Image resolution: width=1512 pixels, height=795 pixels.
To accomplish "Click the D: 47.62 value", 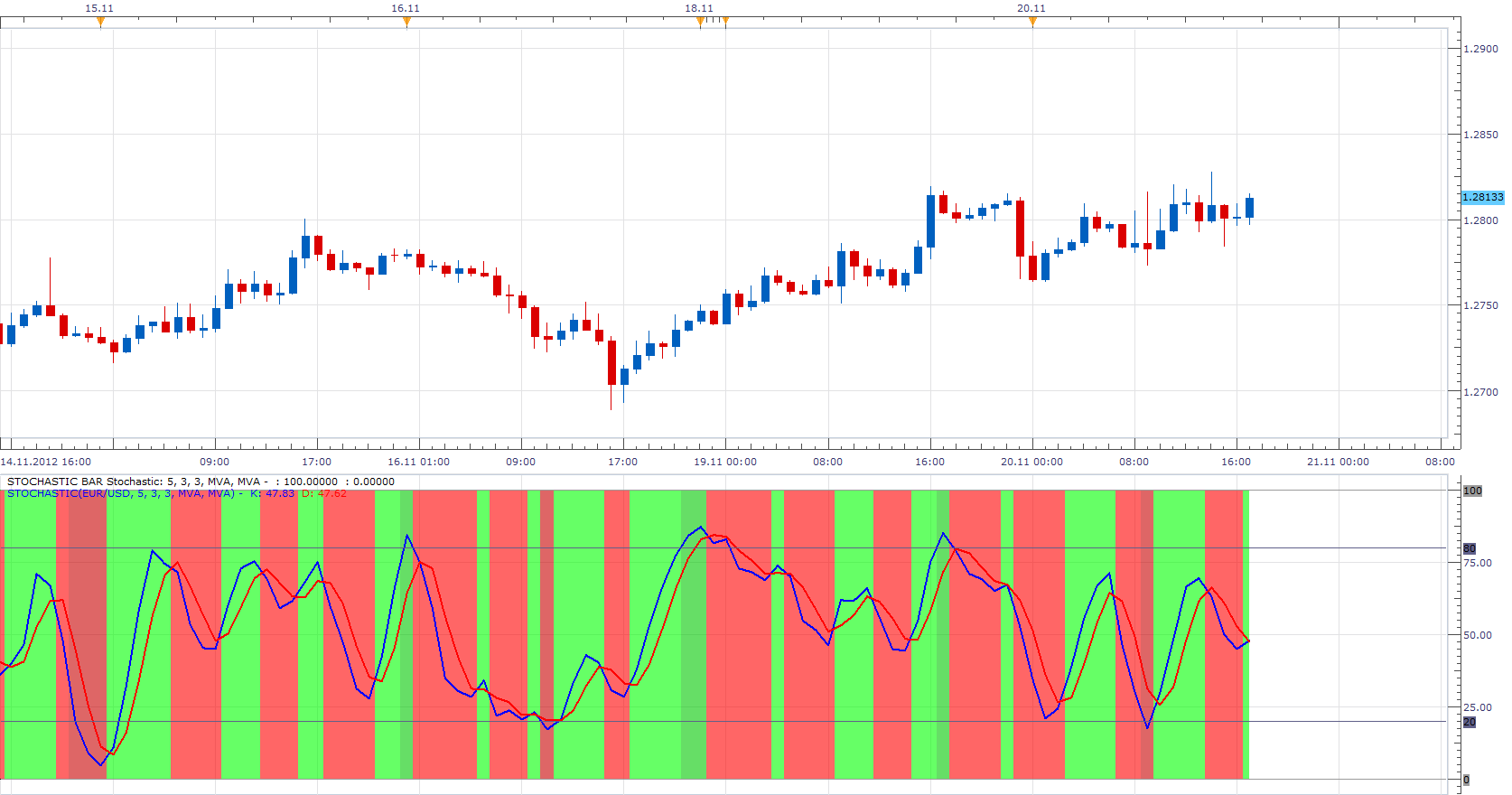I will [324, 493].
